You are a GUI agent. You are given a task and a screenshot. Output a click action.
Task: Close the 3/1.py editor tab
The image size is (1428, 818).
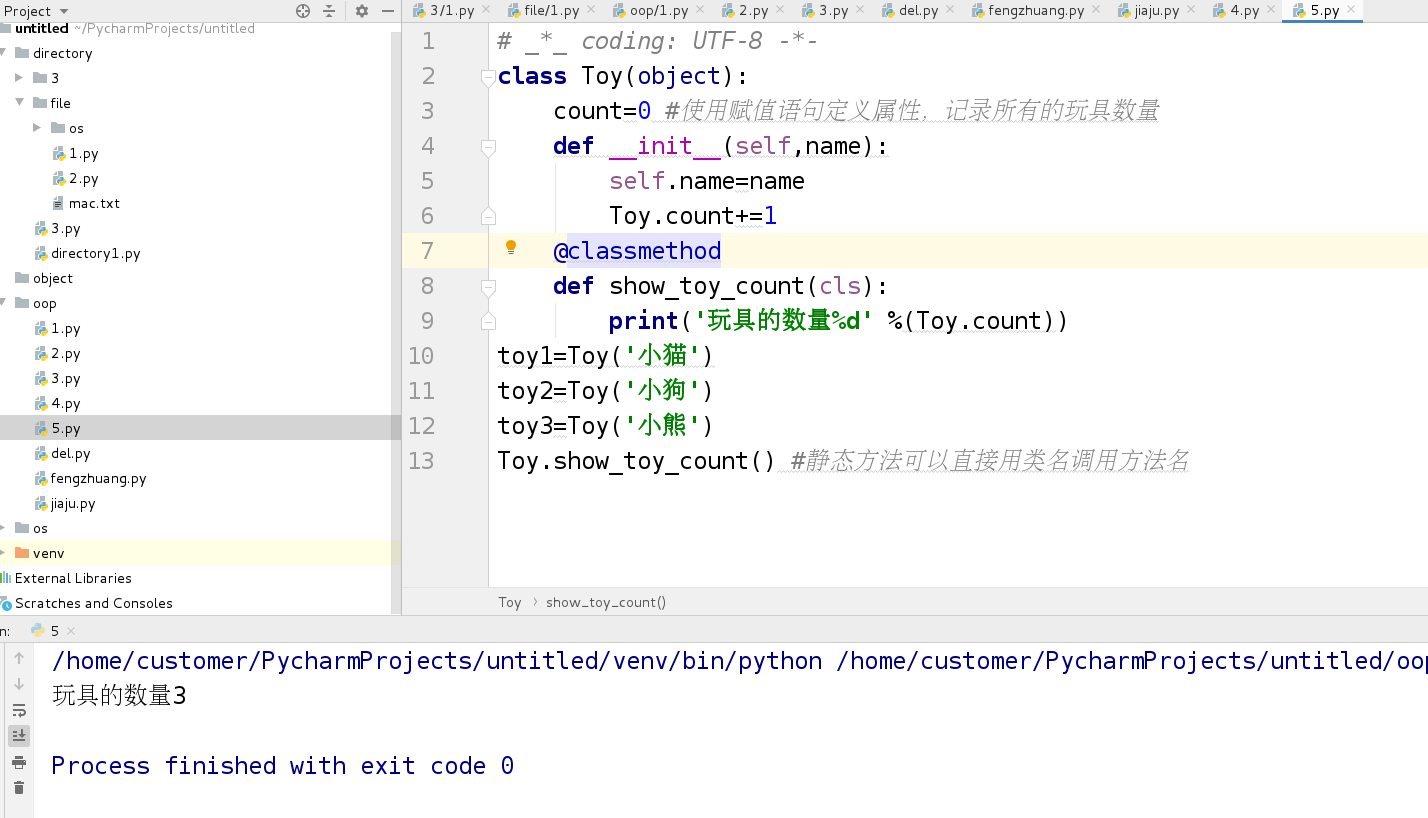485,10
